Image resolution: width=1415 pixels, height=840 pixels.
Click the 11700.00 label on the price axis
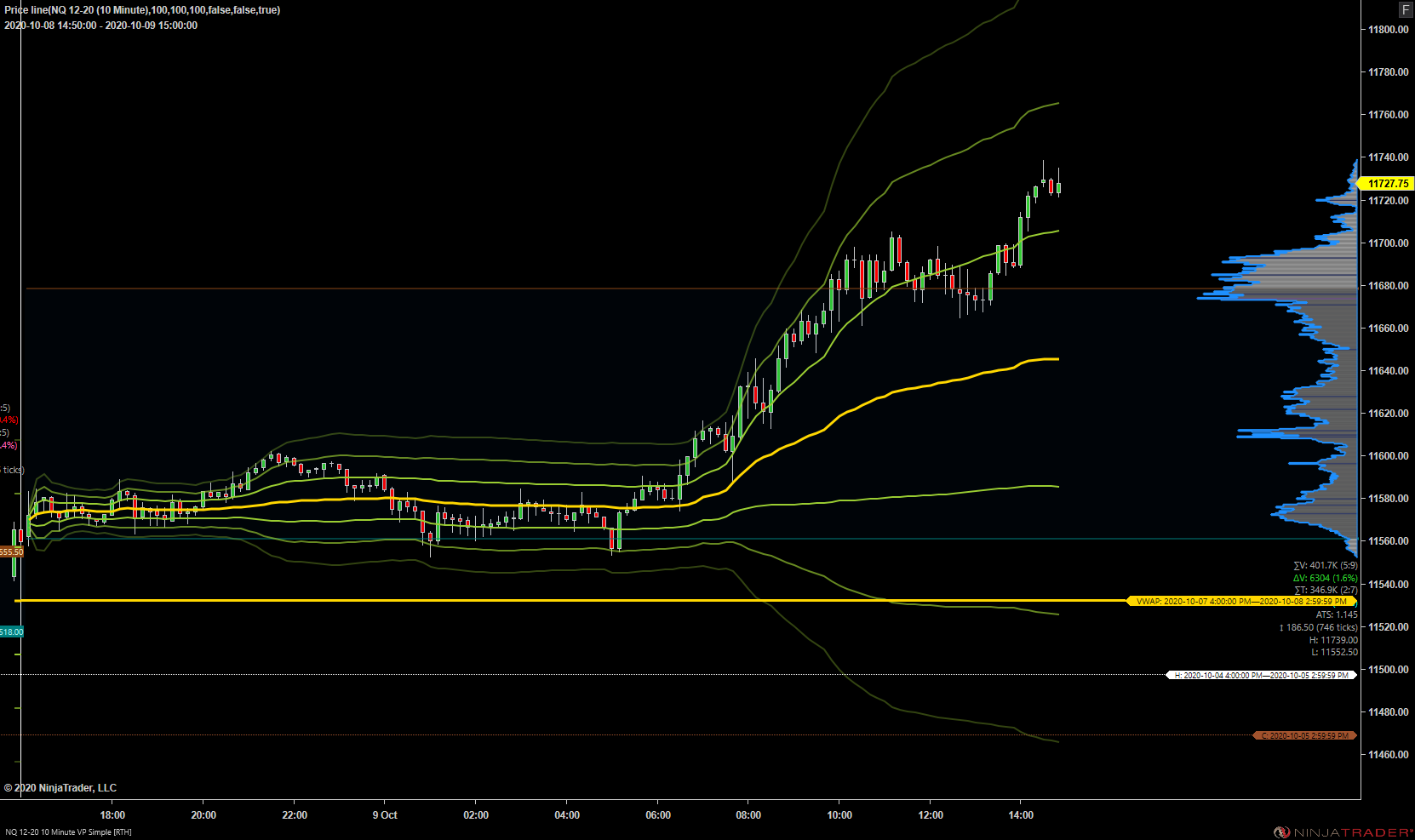point(1388,243)
